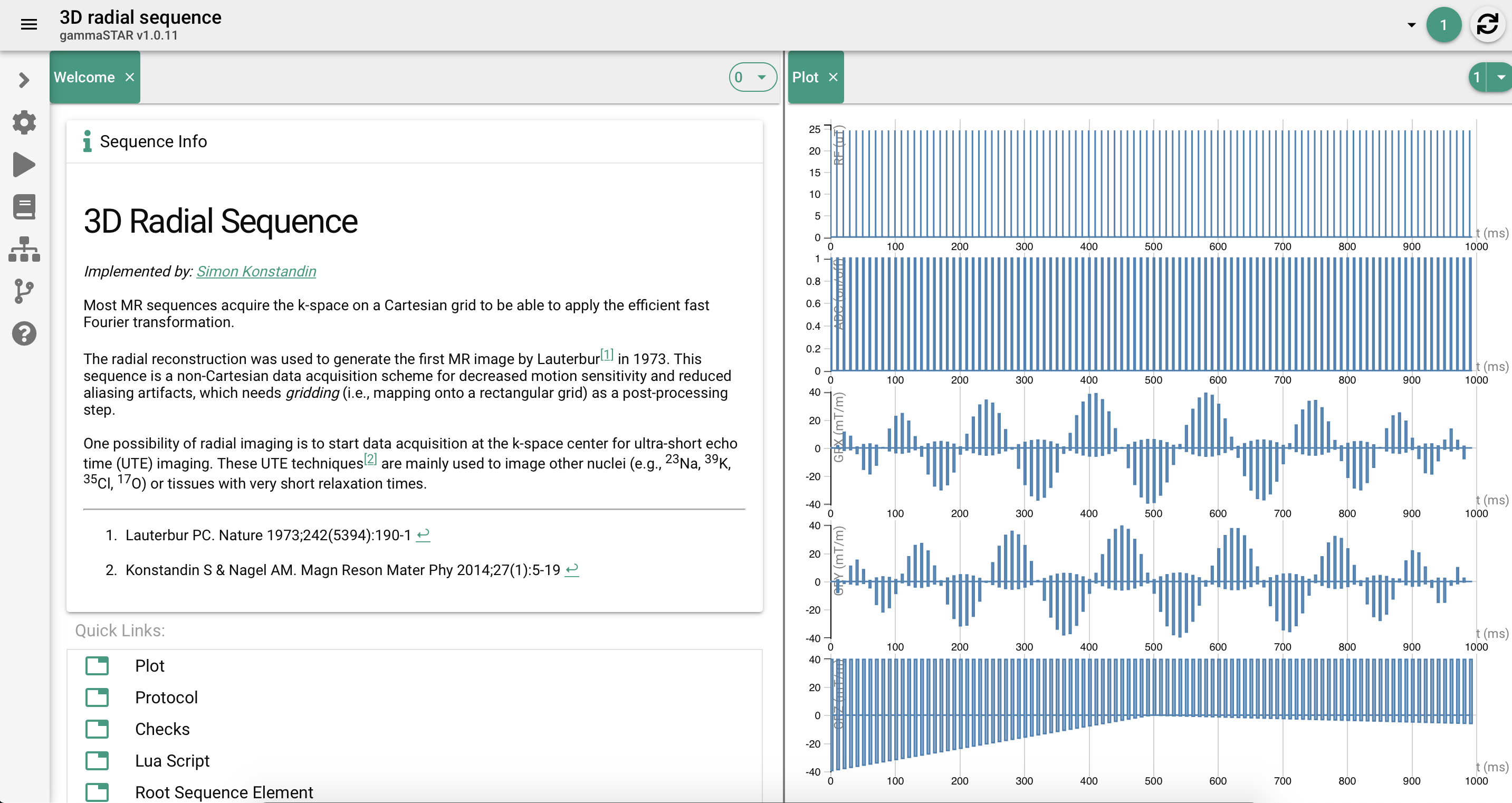Click the green circle 1 badge

[1443, 25]
